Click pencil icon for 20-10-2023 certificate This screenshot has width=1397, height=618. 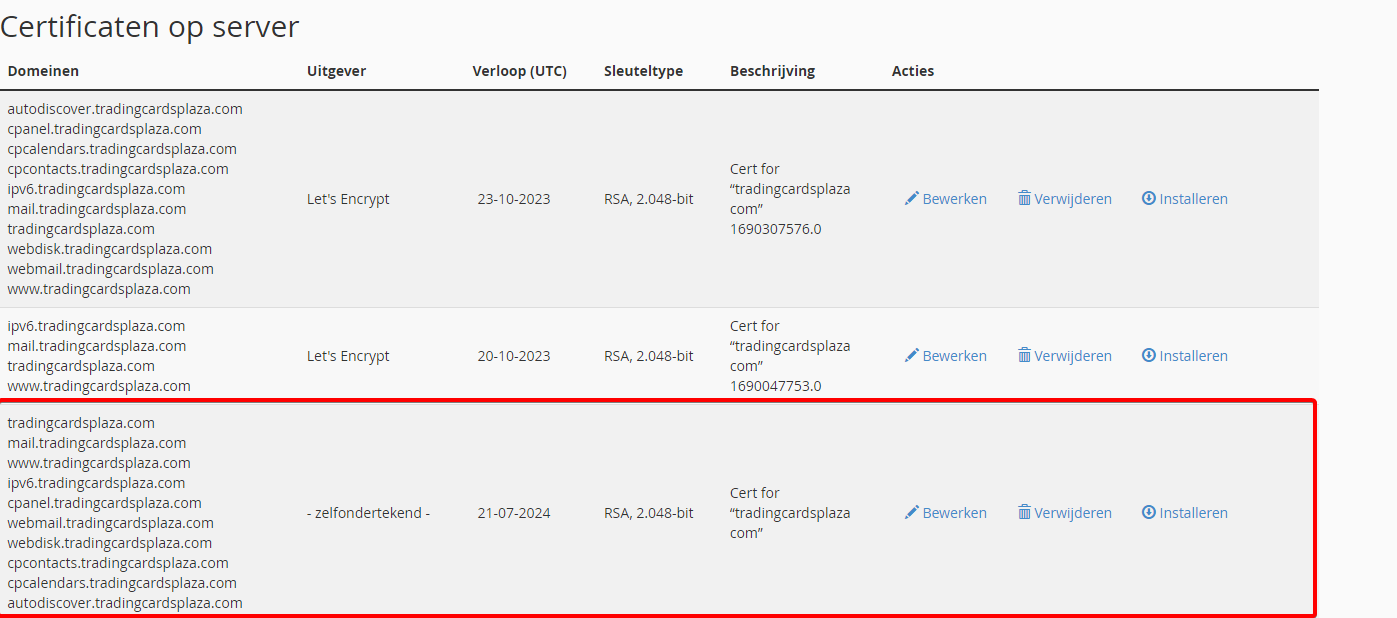coord(911,356)
